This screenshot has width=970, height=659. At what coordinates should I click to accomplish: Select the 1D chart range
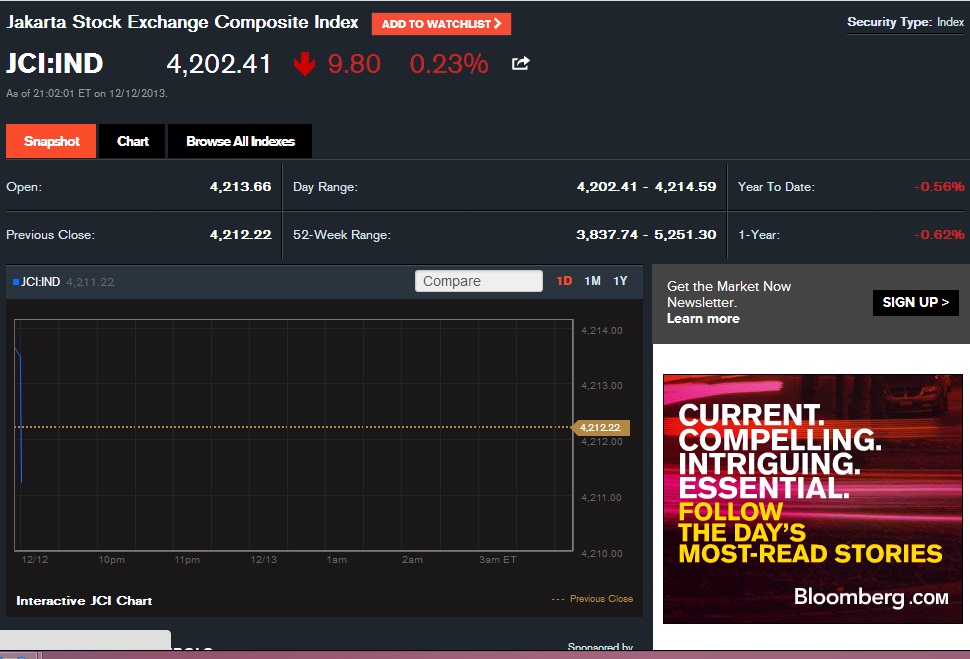[x=564, y=281]
